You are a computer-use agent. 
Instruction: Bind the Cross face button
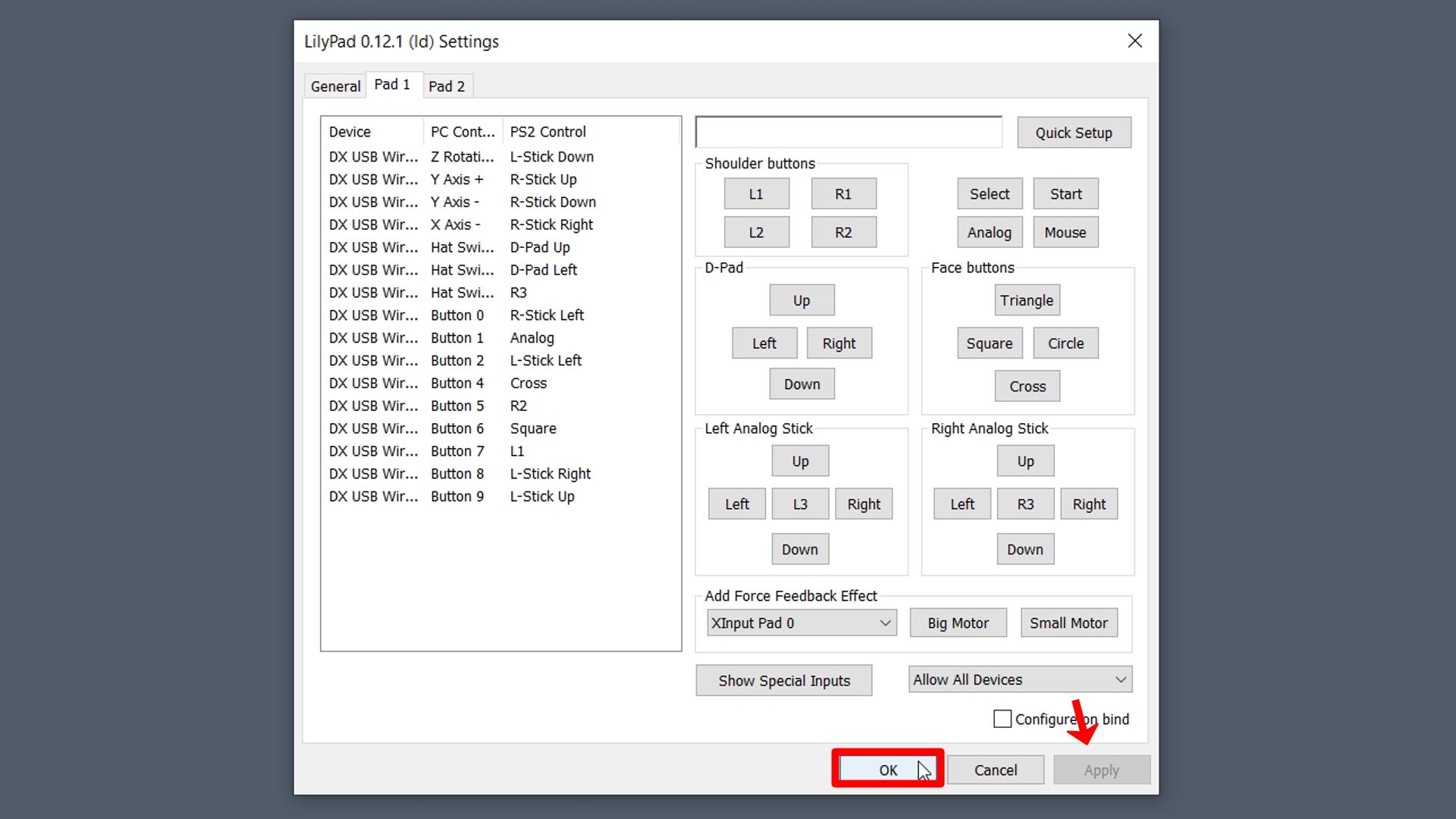1027,386
